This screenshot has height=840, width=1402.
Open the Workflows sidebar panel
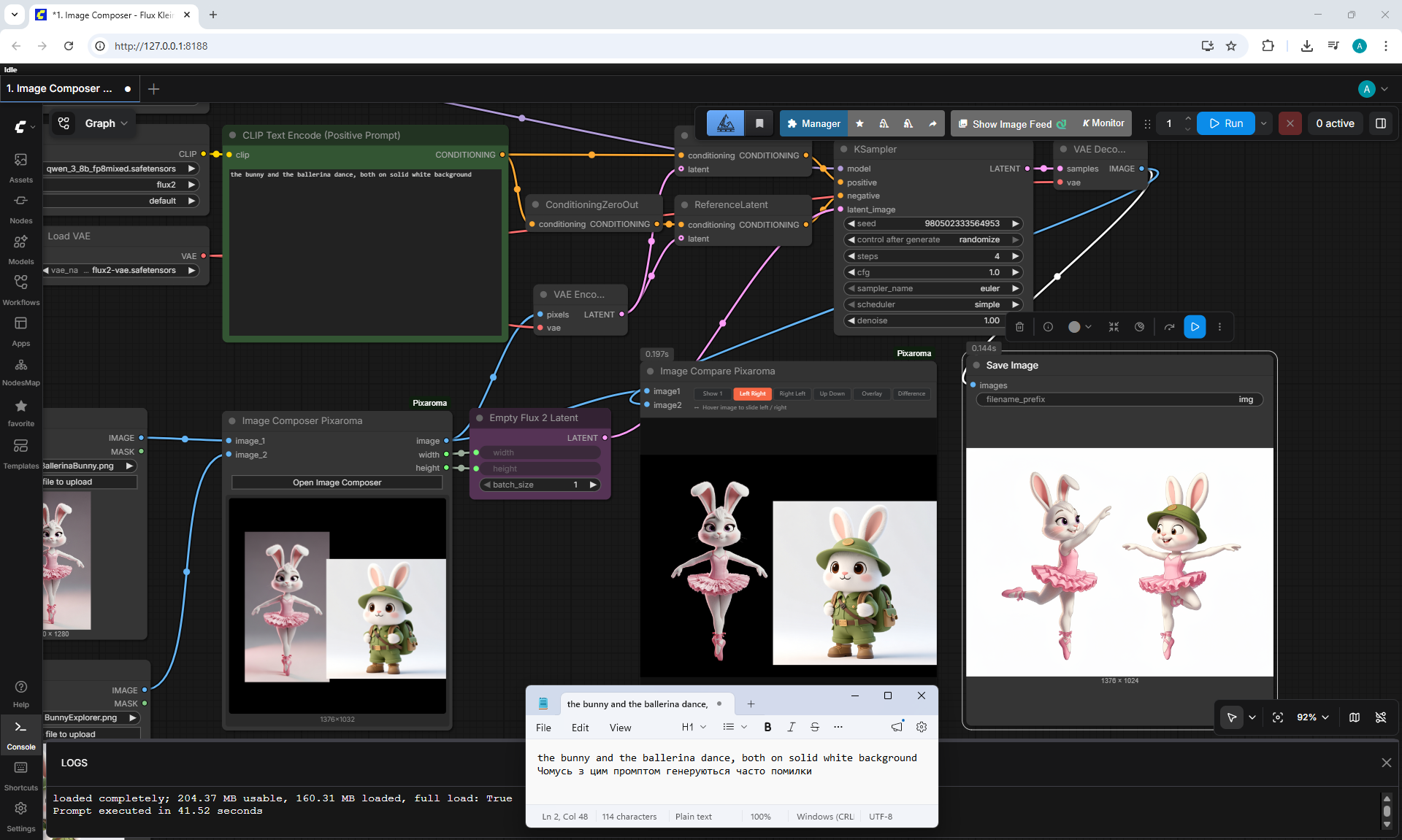[20, 290]
